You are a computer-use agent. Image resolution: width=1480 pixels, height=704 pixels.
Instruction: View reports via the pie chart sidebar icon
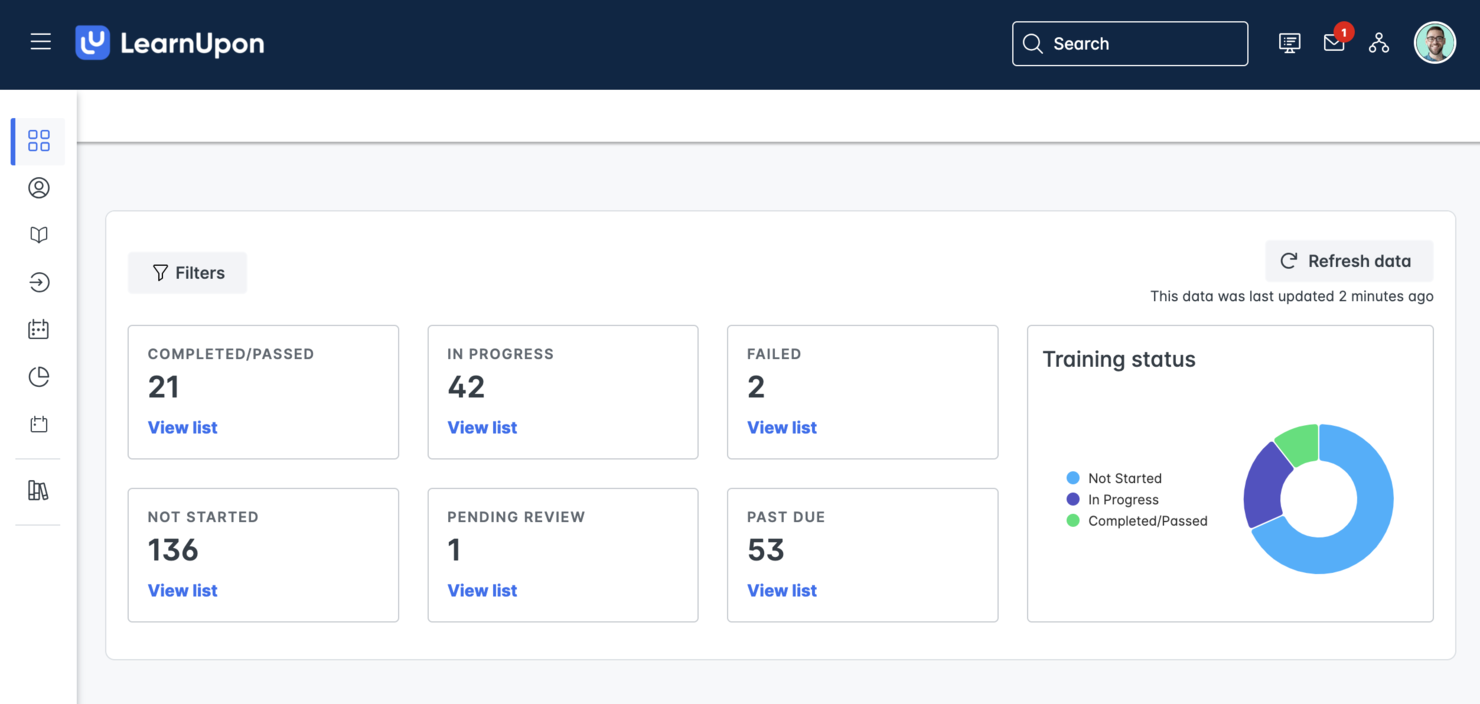[38, 376]
